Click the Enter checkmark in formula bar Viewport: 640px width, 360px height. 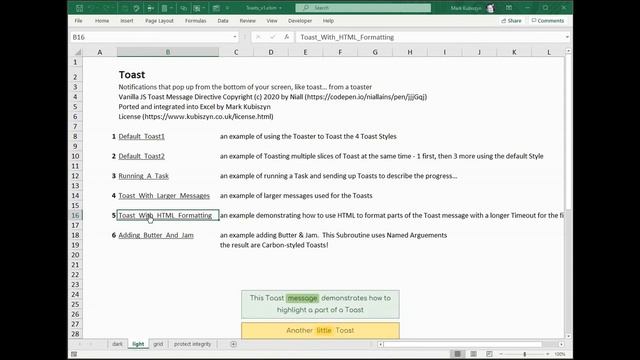tap(272, 37)
